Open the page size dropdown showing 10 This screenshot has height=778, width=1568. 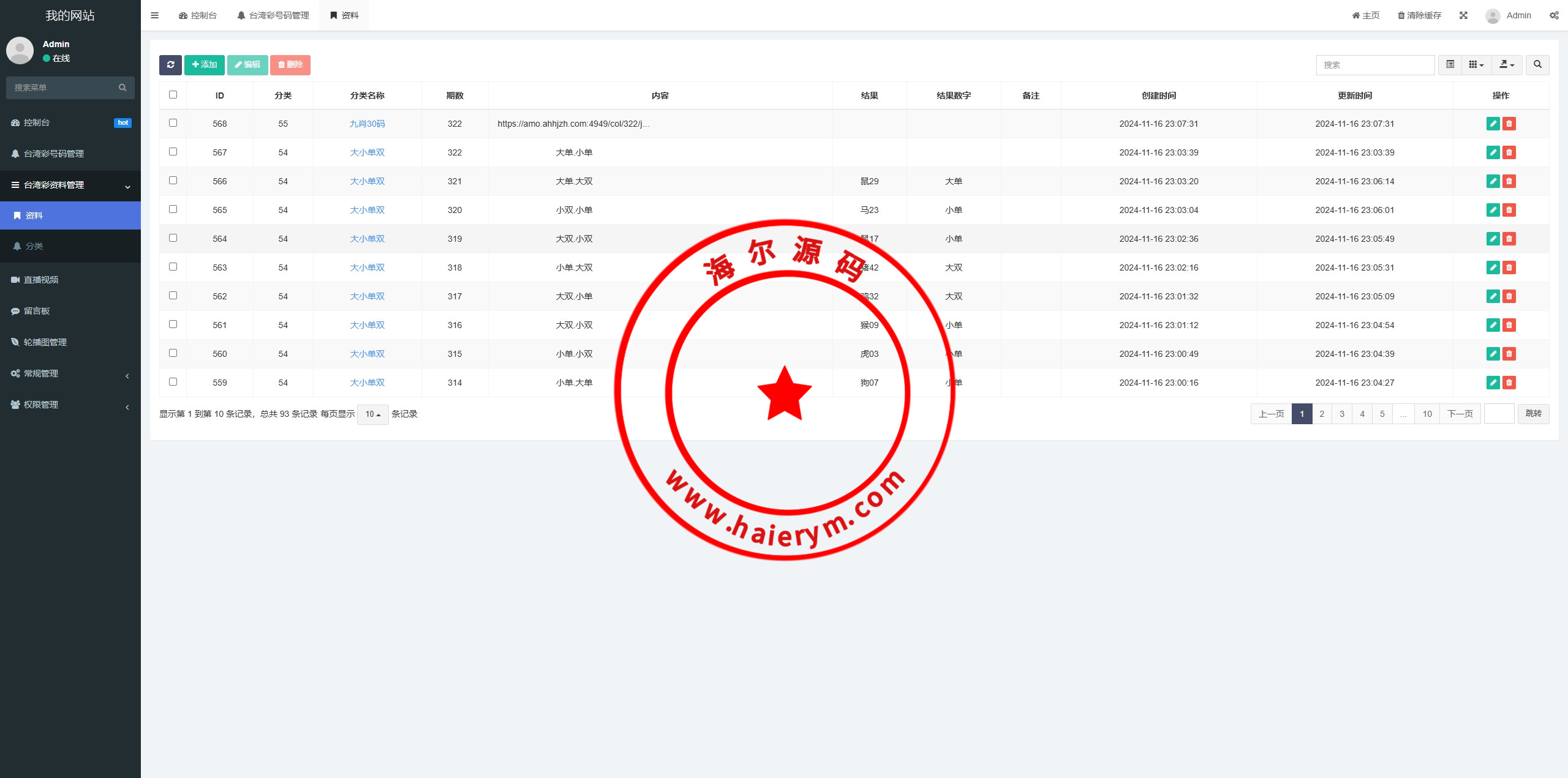pyautogui.click(x=372, y=414)
